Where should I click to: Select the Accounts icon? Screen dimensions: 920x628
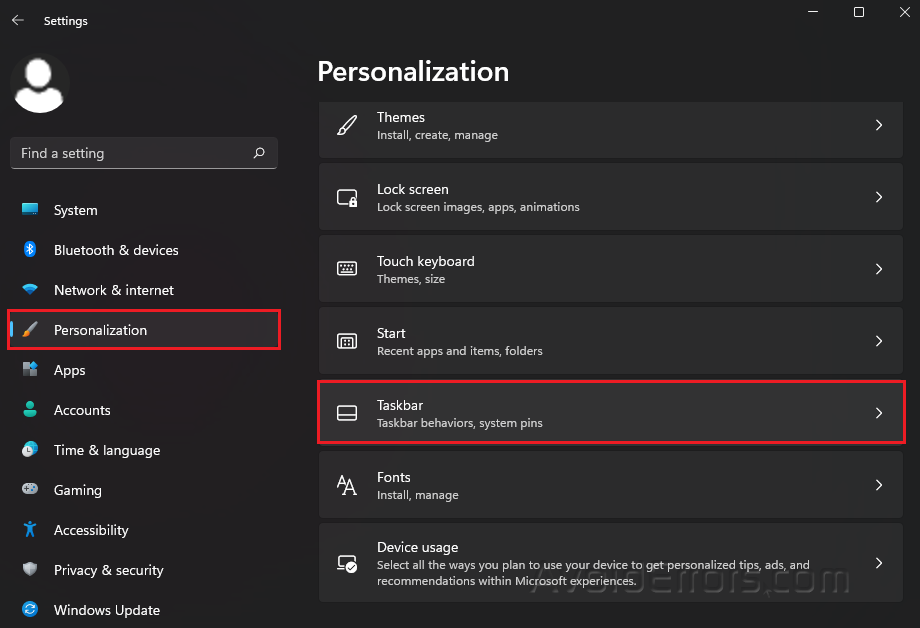28,410
